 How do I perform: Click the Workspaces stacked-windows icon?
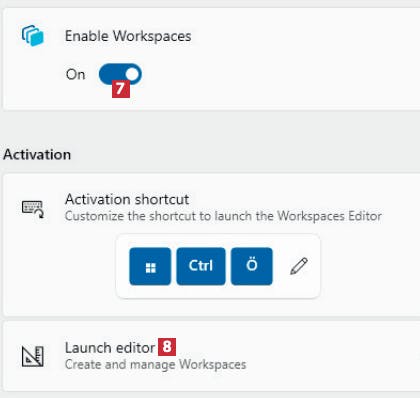coord(33,36)
